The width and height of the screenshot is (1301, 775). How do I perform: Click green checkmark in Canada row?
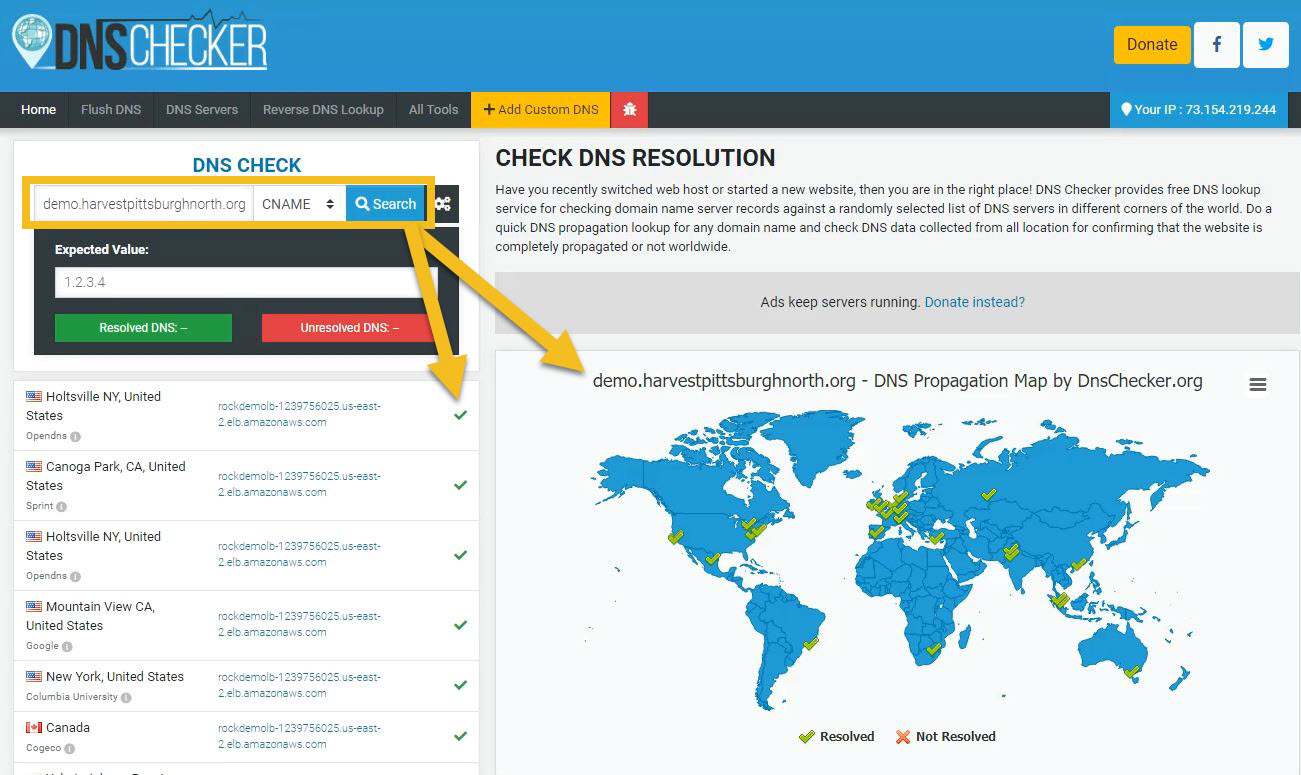[460, 736]
